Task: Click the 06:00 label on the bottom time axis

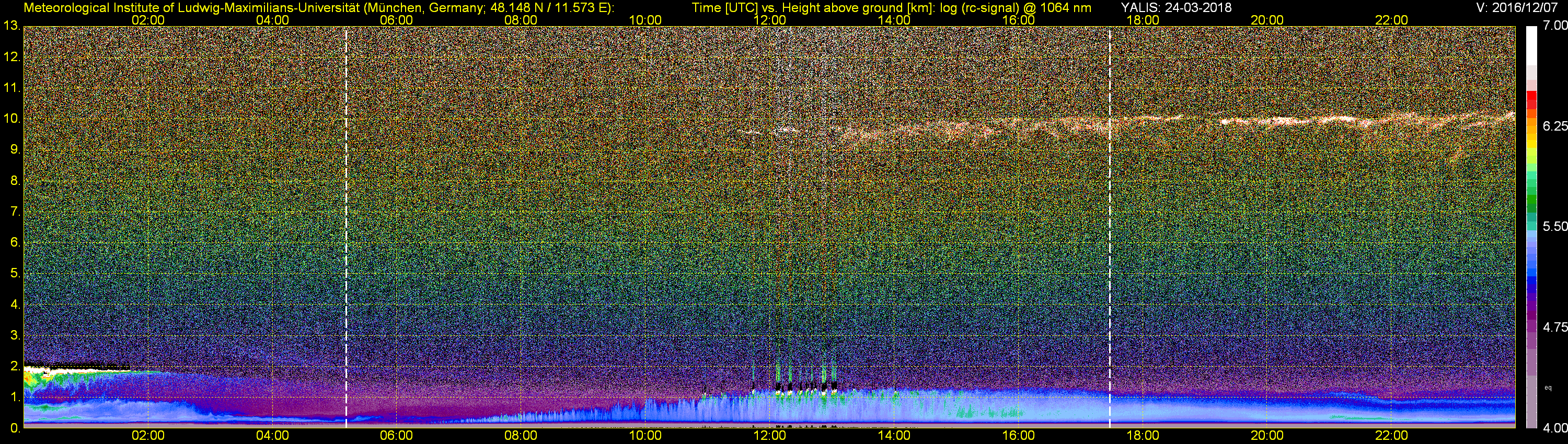Action: click(x=396, y=436)
